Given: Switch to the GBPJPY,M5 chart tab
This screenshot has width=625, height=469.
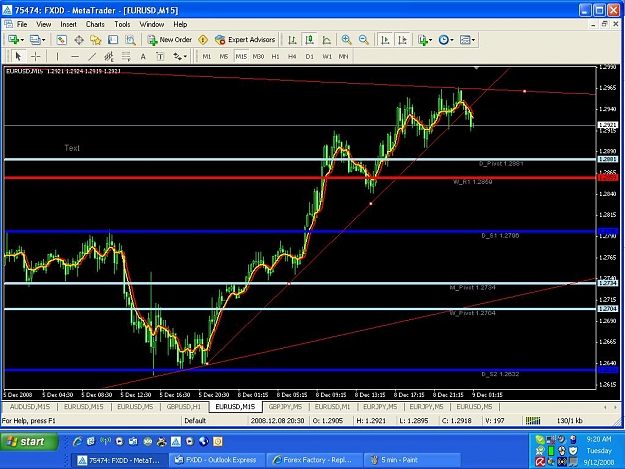Looking at the screenshot, I should point(285,407).
